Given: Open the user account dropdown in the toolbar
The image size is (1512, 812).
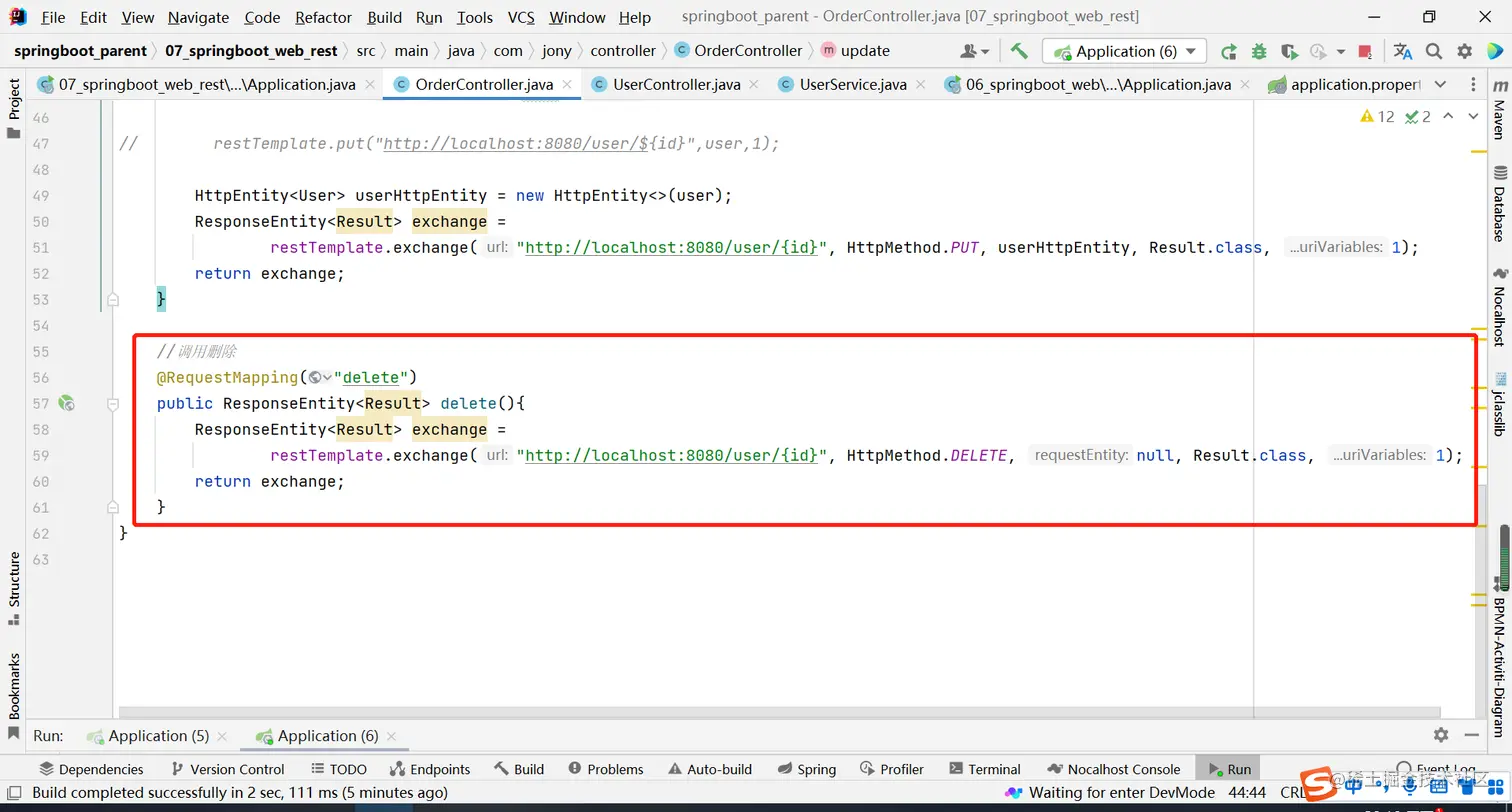Looking at the screenshot, I should coord(975,51).
